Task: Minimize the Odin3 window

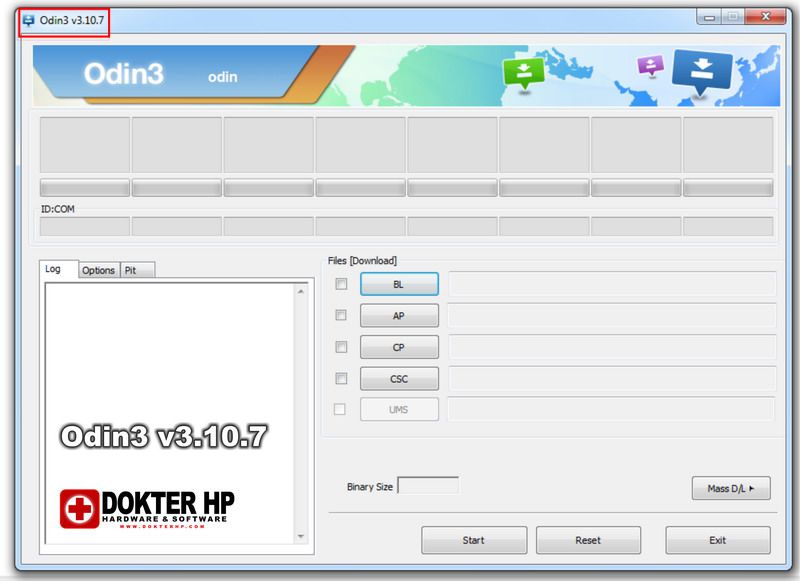Action: (709, 17)
